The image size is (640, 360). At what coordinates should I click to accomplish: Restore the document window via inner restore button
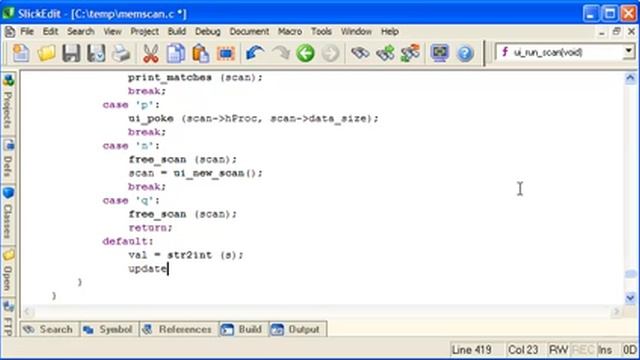(616, 31)
